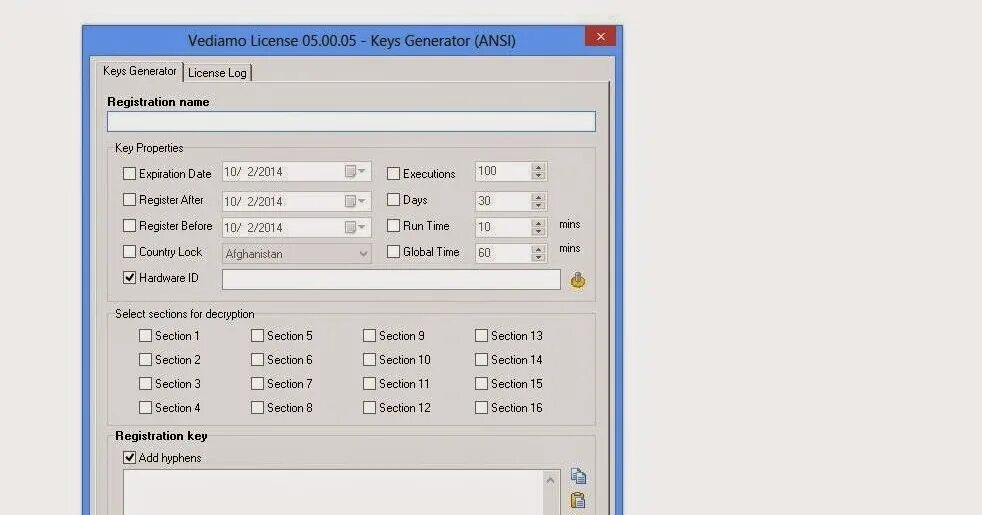Click the Hardware ID text field
Screen dimensions: 982x515
coord(391,279)
